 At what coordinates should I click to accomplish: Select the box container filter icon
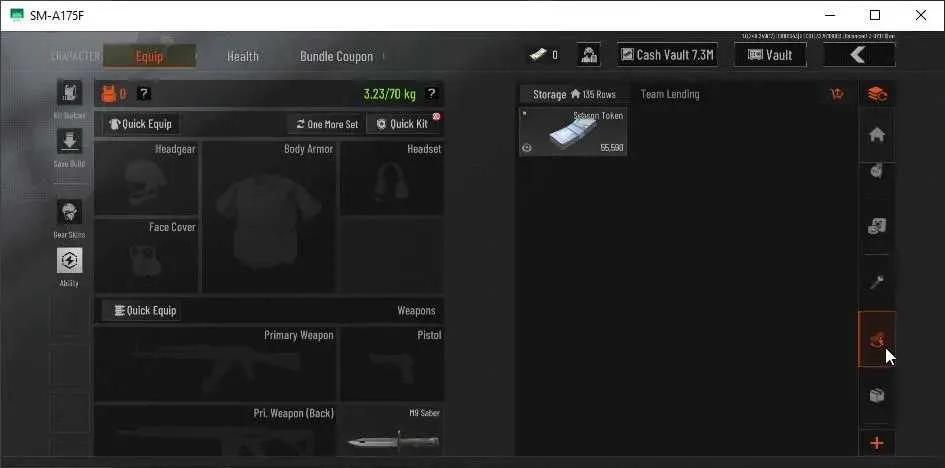(877, 395)
